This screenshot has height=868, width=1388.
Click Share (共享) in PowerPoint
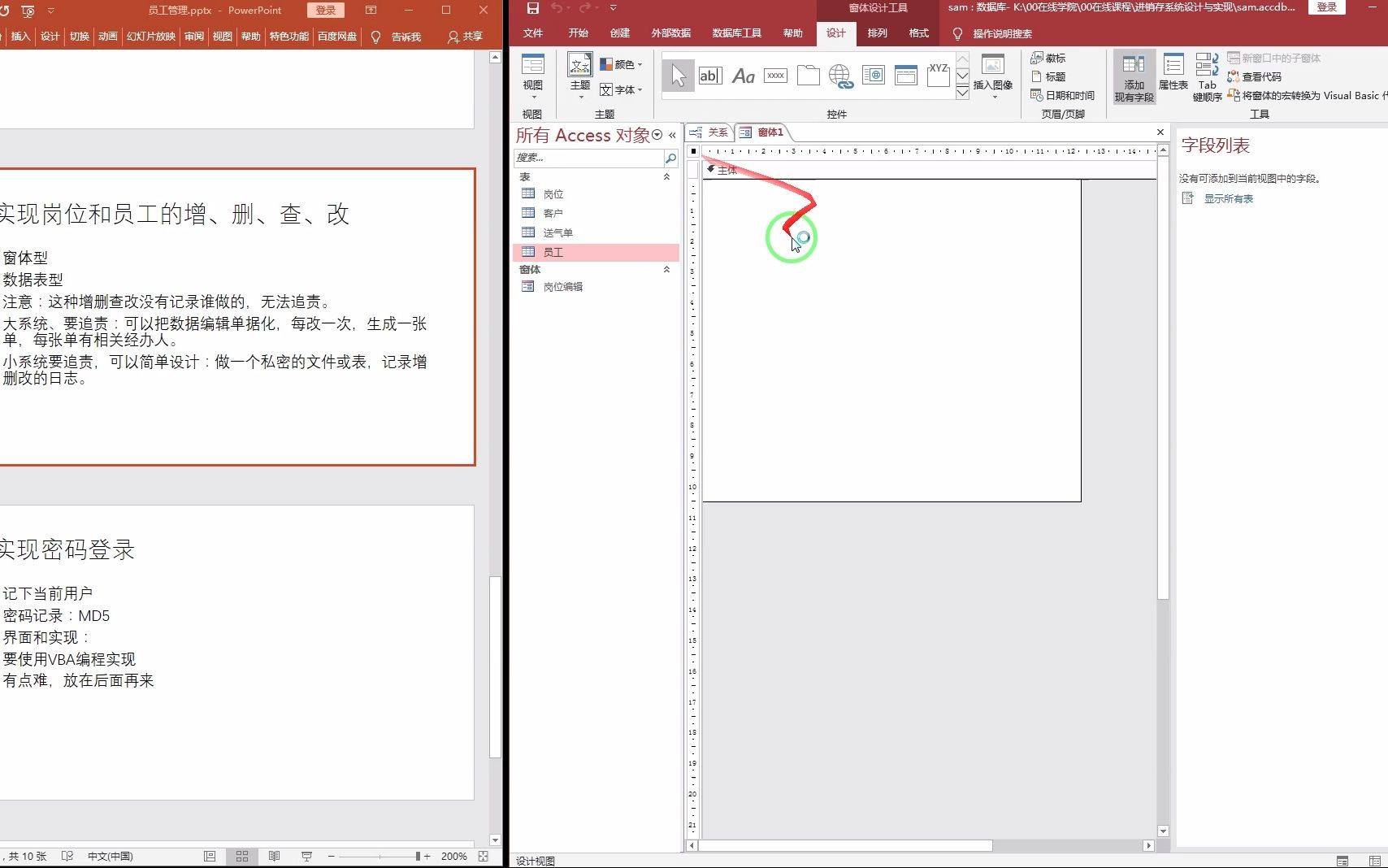coord(465,37)
